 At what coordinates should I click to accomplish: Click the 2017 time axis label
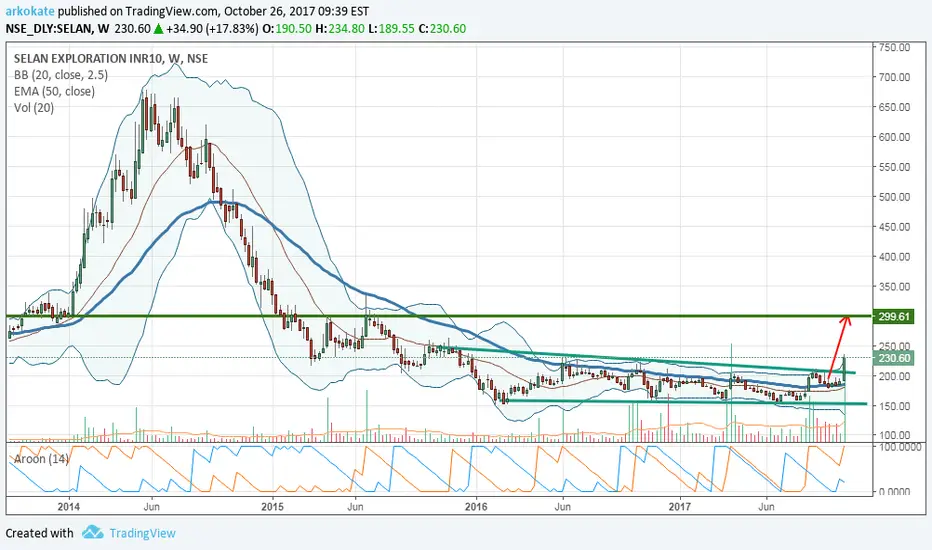pos(680,507)
